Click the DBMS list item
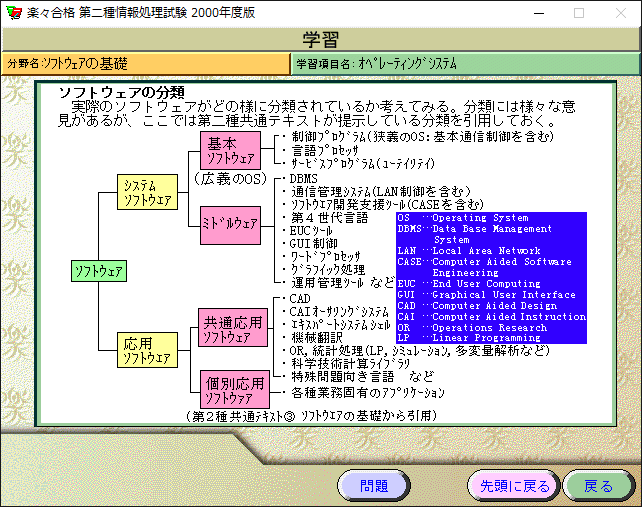 point(303,179)
